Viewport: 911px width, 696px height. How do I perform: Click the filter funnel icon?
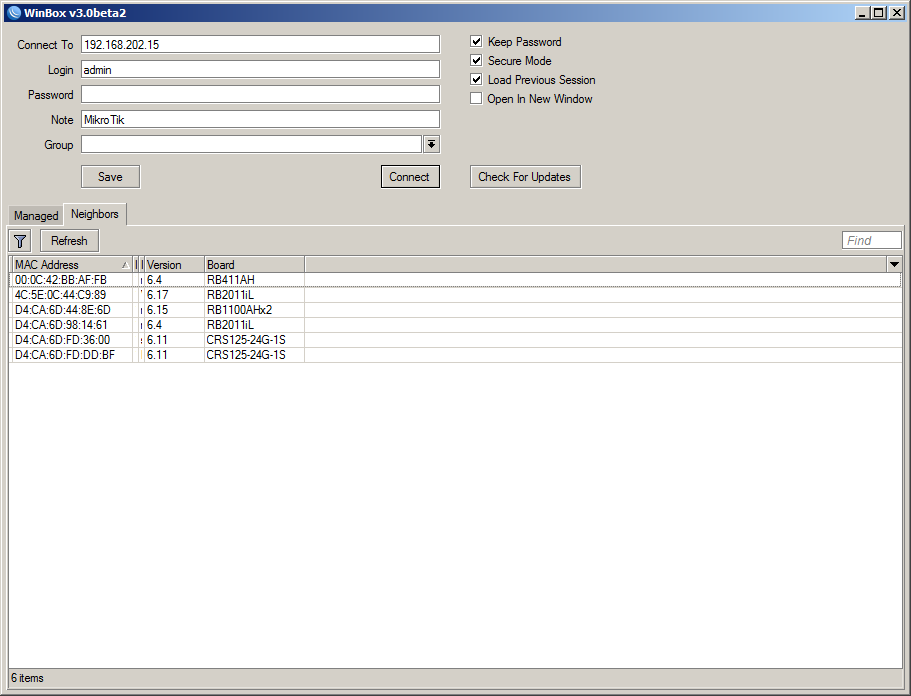(19, 240)
